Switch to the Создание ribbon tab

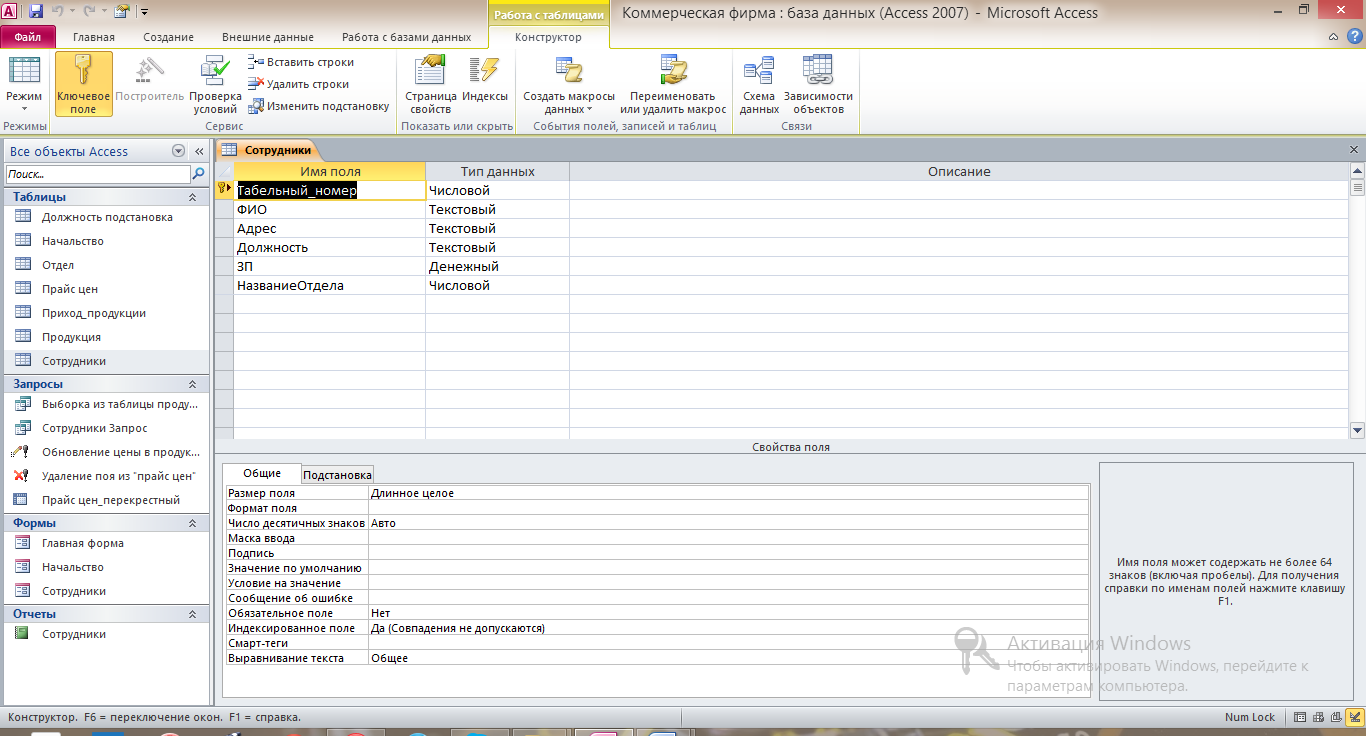click(168, 37)
